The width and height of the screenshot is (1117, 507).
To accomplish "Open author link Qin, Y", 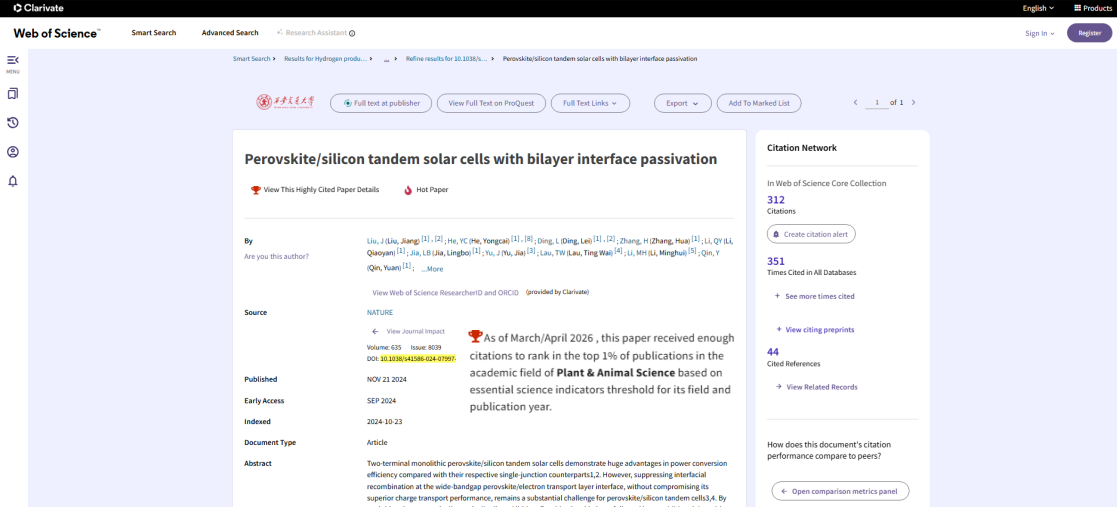I will (x=710, y=253).
